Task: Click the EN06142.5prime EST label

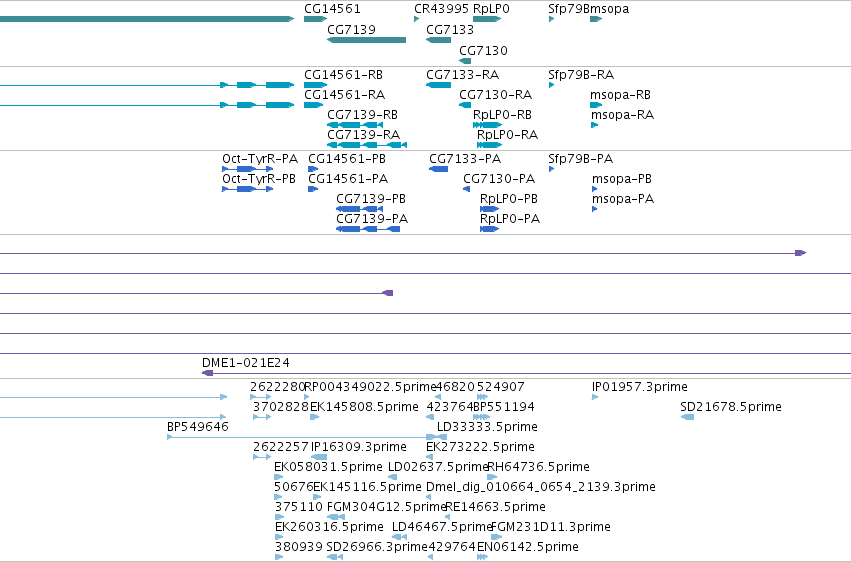Action: [x=528, y=546]
